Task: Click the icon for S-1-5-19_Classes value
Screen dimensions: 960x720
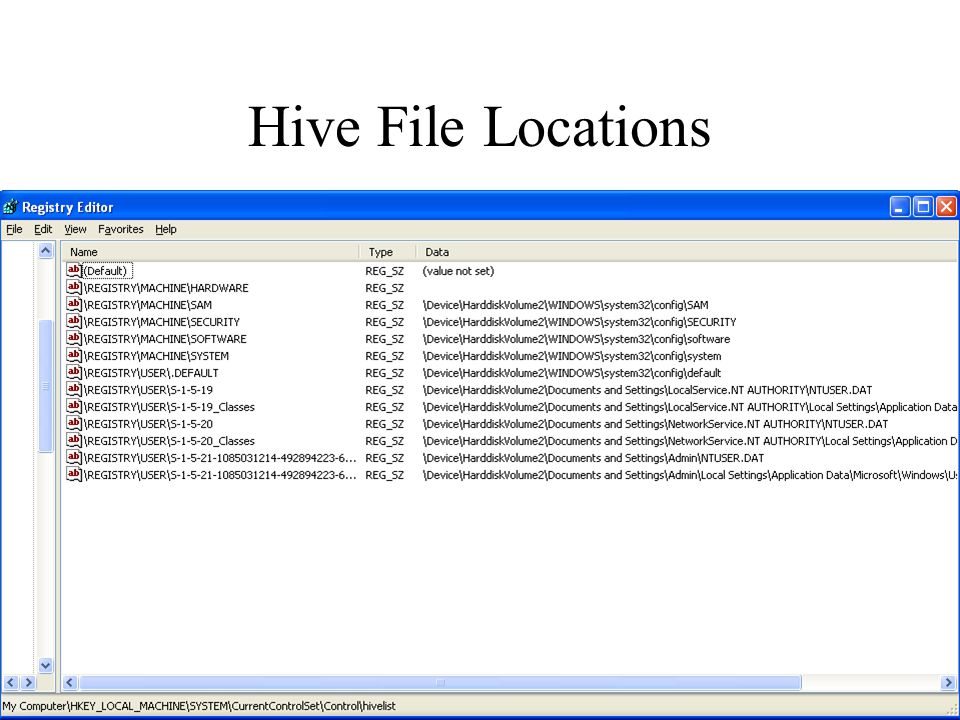Action: tap(73, 407)
